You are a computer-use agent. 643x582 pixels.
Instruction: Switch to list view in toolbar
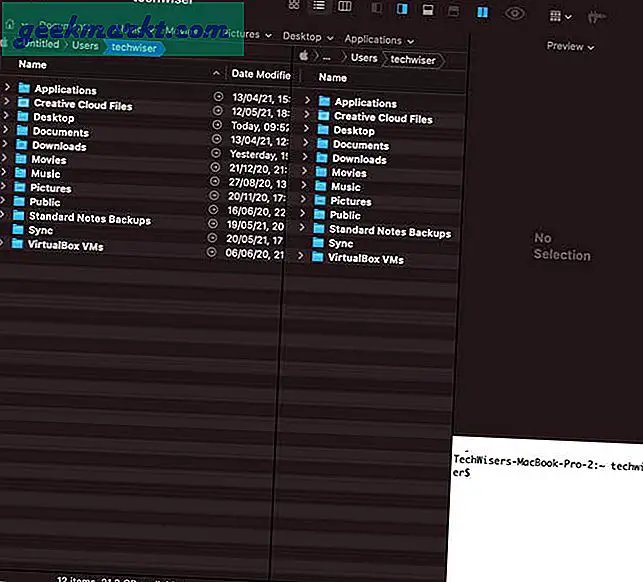point(319,5)
